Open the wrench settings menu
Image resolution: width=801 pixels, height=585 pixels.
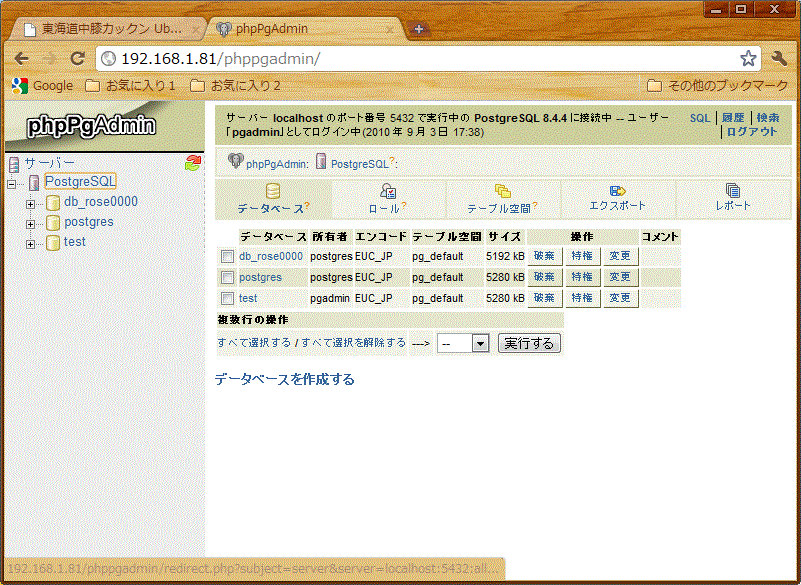(779, 59)
